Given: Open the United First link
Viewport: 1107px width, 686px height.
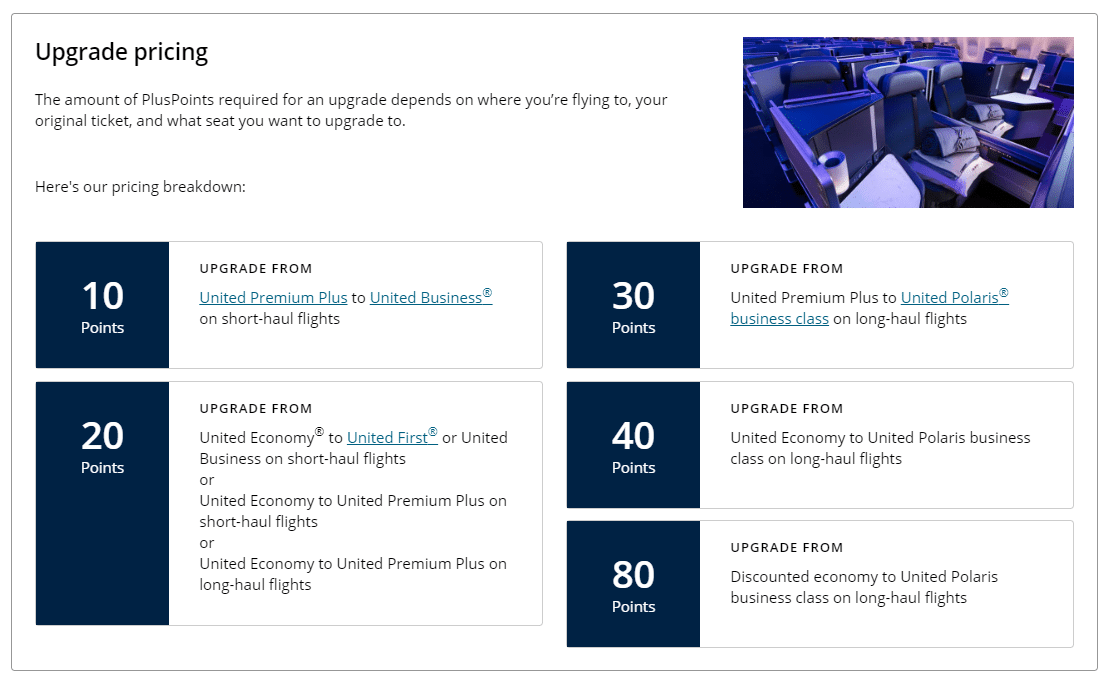Looking at the screenshot, I should coord(391,438).
